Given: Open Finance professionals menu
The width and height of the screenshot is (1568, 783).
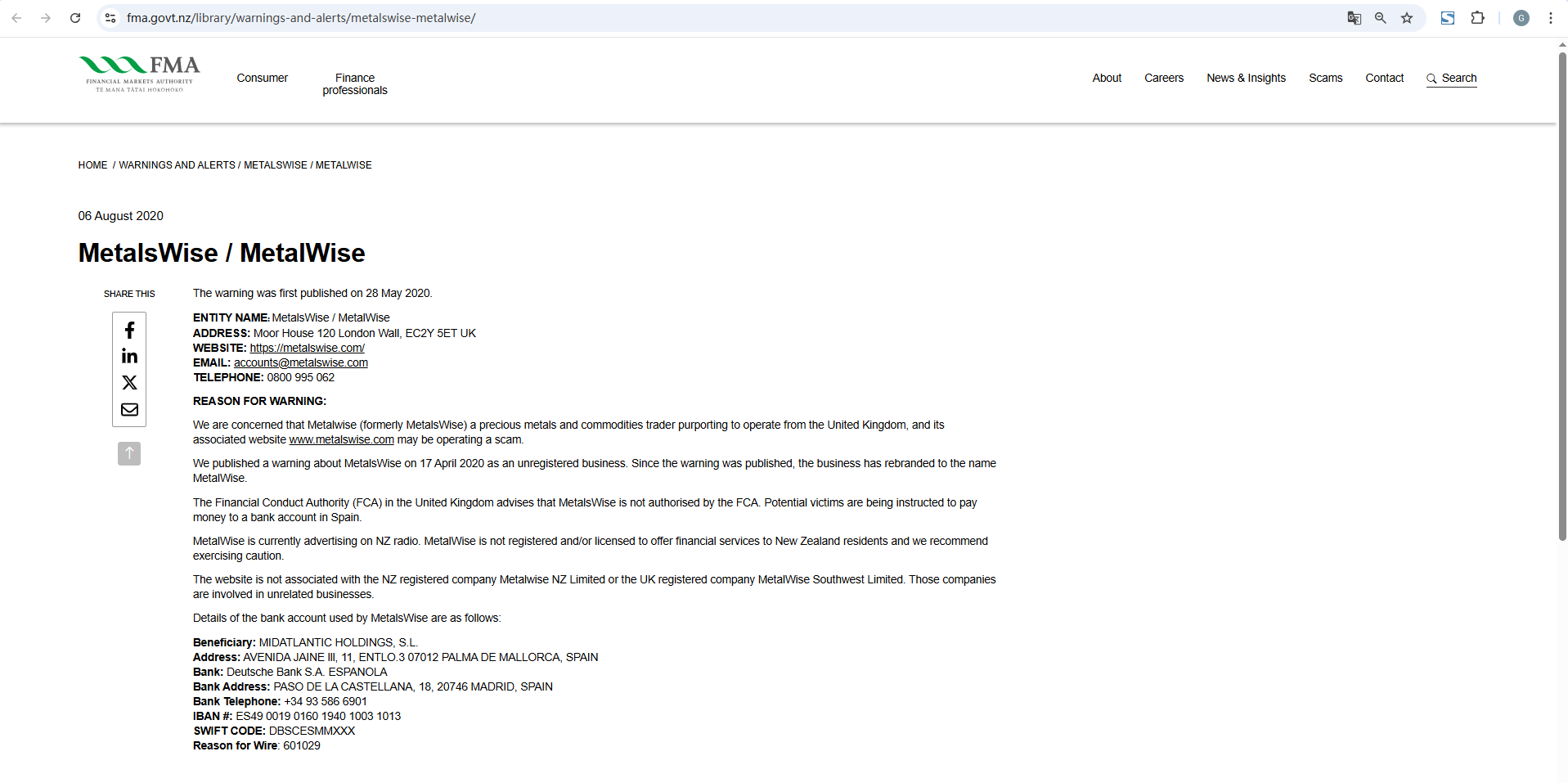Looking at the screenshot, I should [354, 84].
